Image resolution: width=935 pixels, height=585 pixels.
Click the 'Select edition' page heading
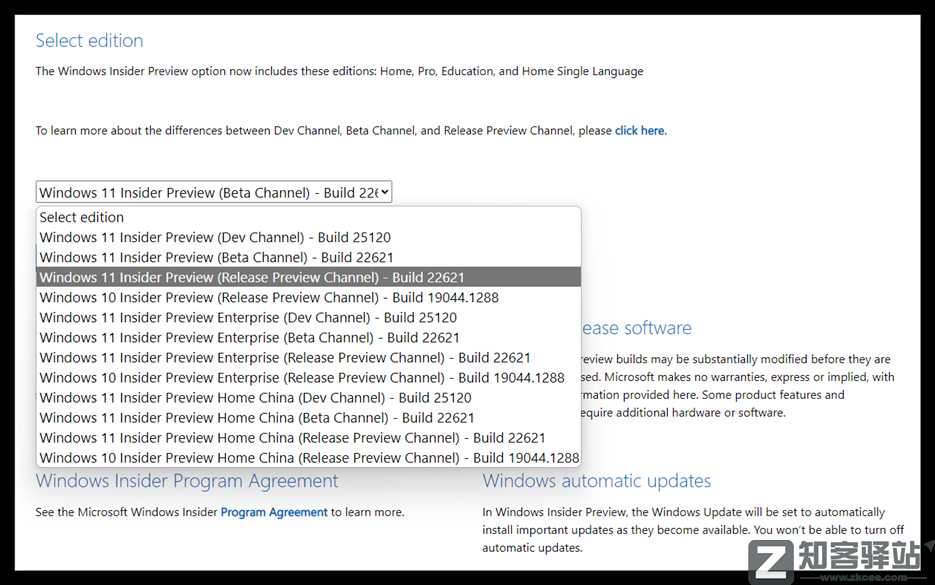coord(89,41)
